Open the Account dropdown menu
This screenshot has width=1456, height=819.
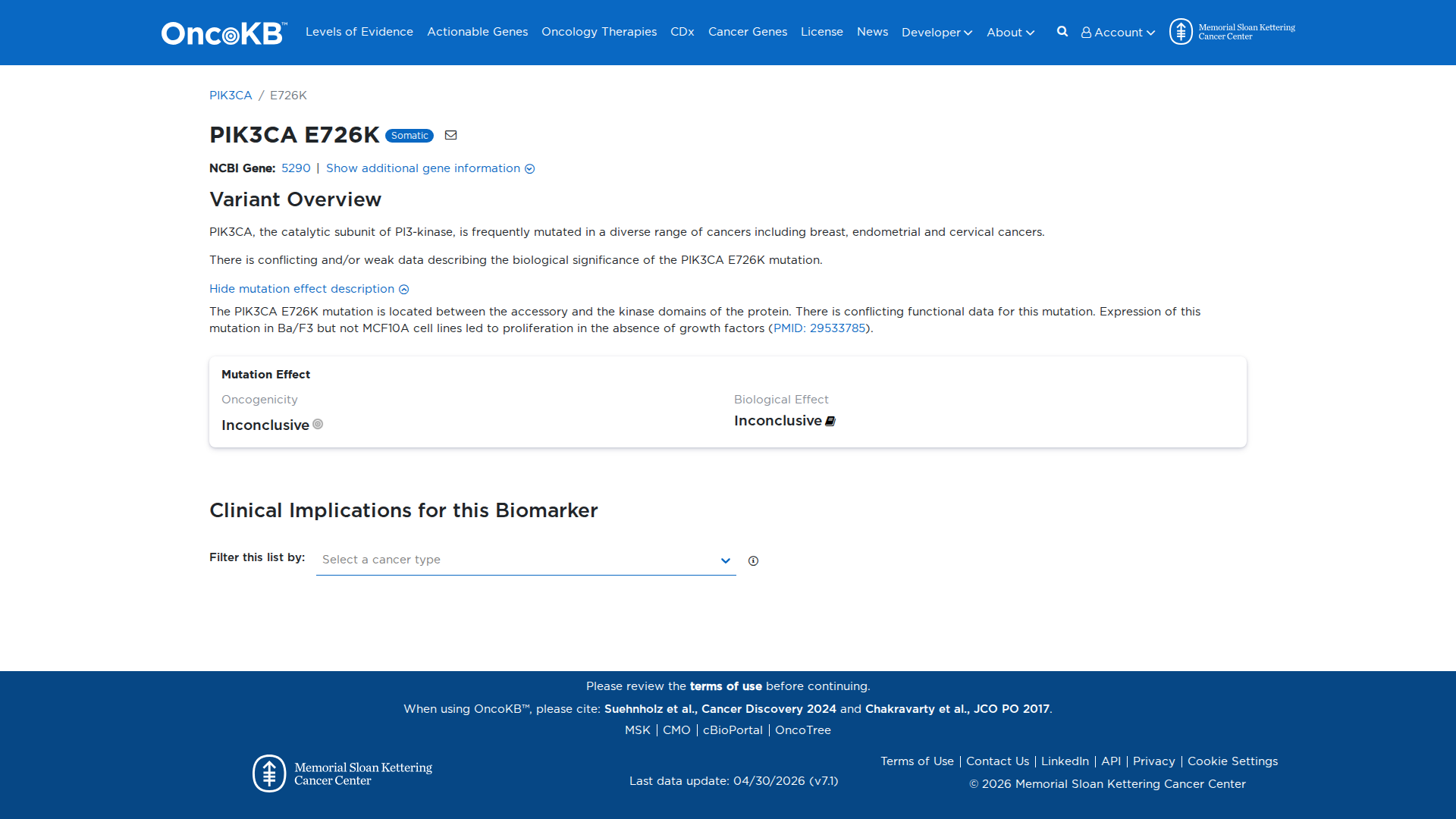point(1118,33)
